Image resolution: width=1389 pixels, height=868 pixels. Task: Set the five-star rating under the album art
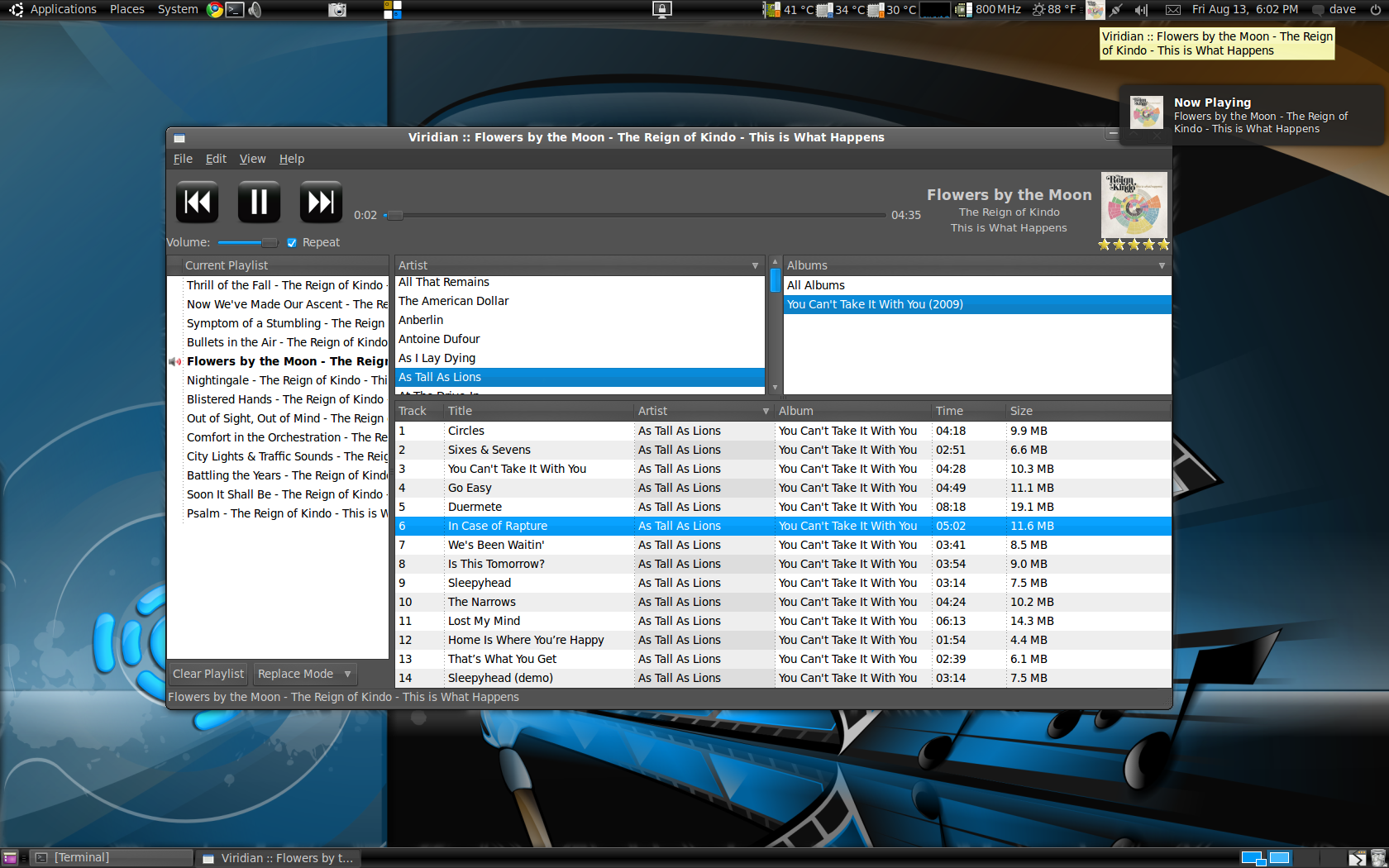1134,245
